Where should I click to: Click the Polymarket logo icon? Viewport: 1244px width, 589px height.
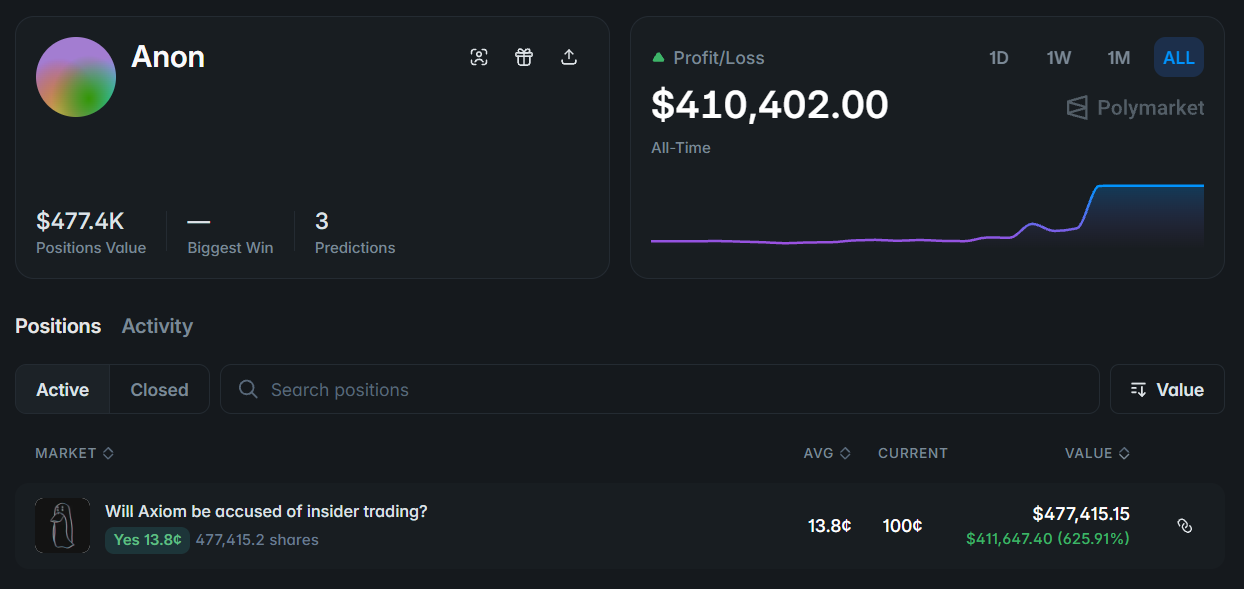(x=1077, y=108)
